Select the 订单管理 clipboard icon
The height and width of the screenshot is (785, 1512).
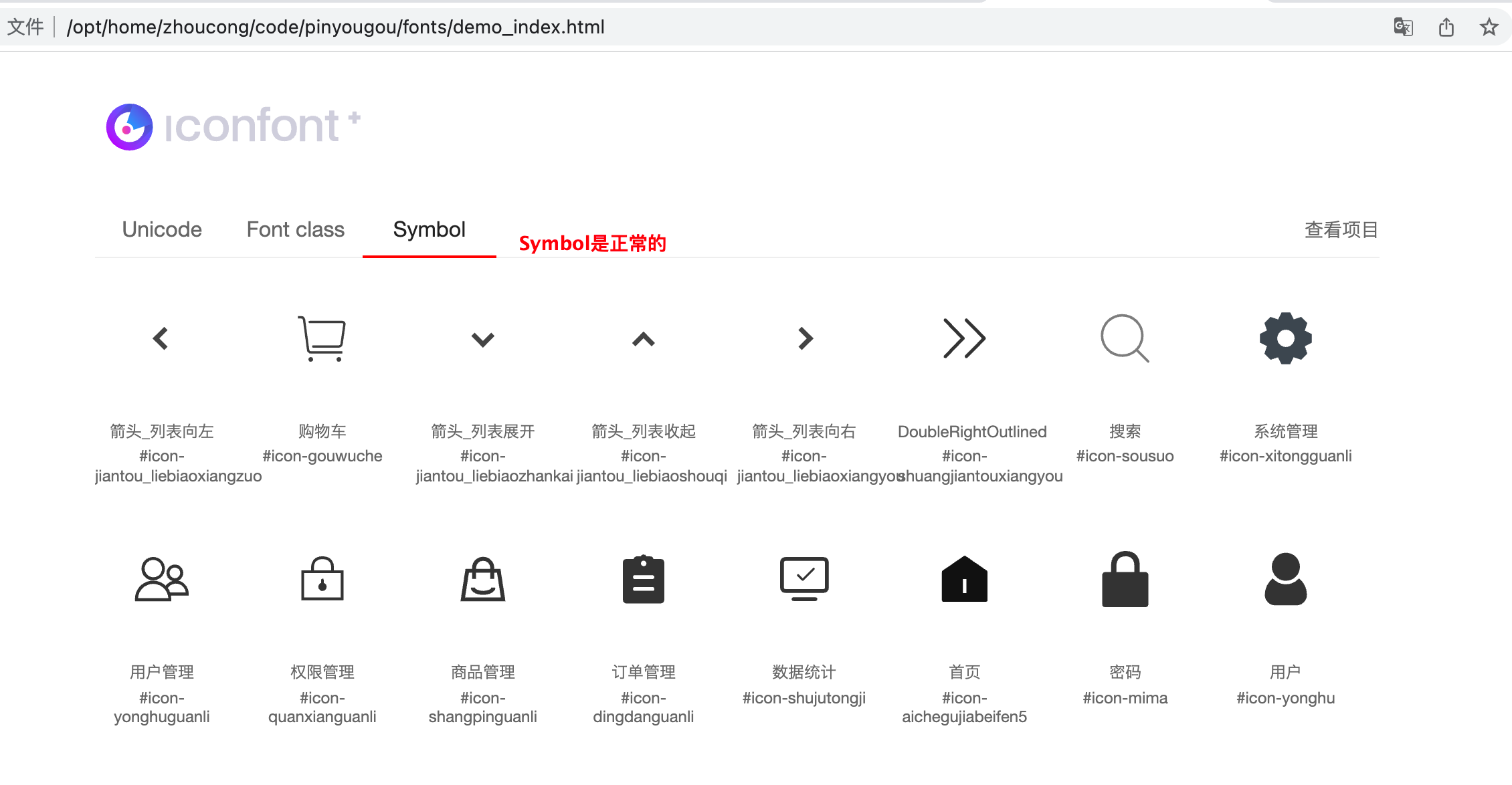click(x=643, y=580)
